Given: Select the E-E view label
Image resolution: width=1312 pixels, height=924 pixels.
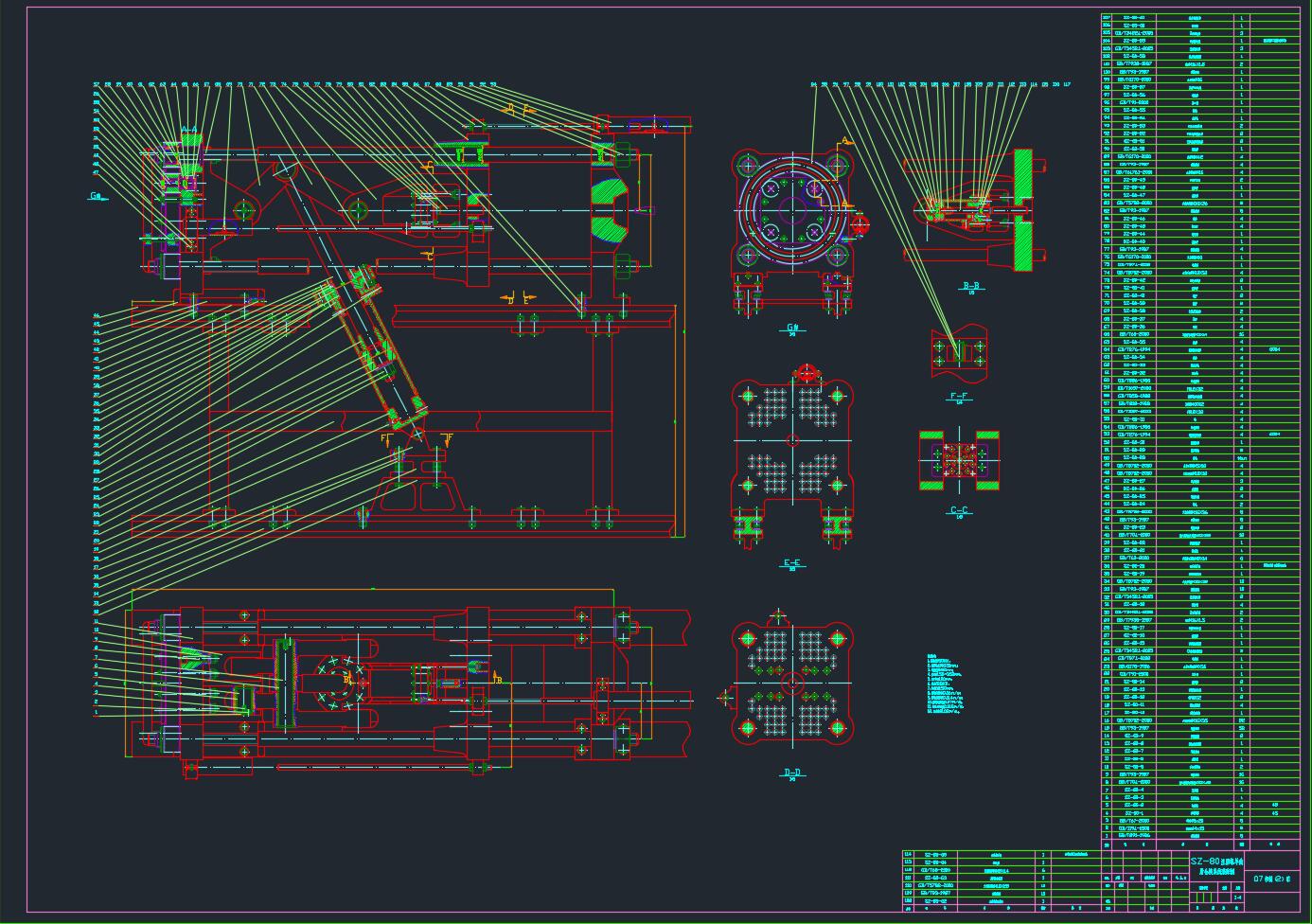Looking at the screenshot, I should click(792, 564).
